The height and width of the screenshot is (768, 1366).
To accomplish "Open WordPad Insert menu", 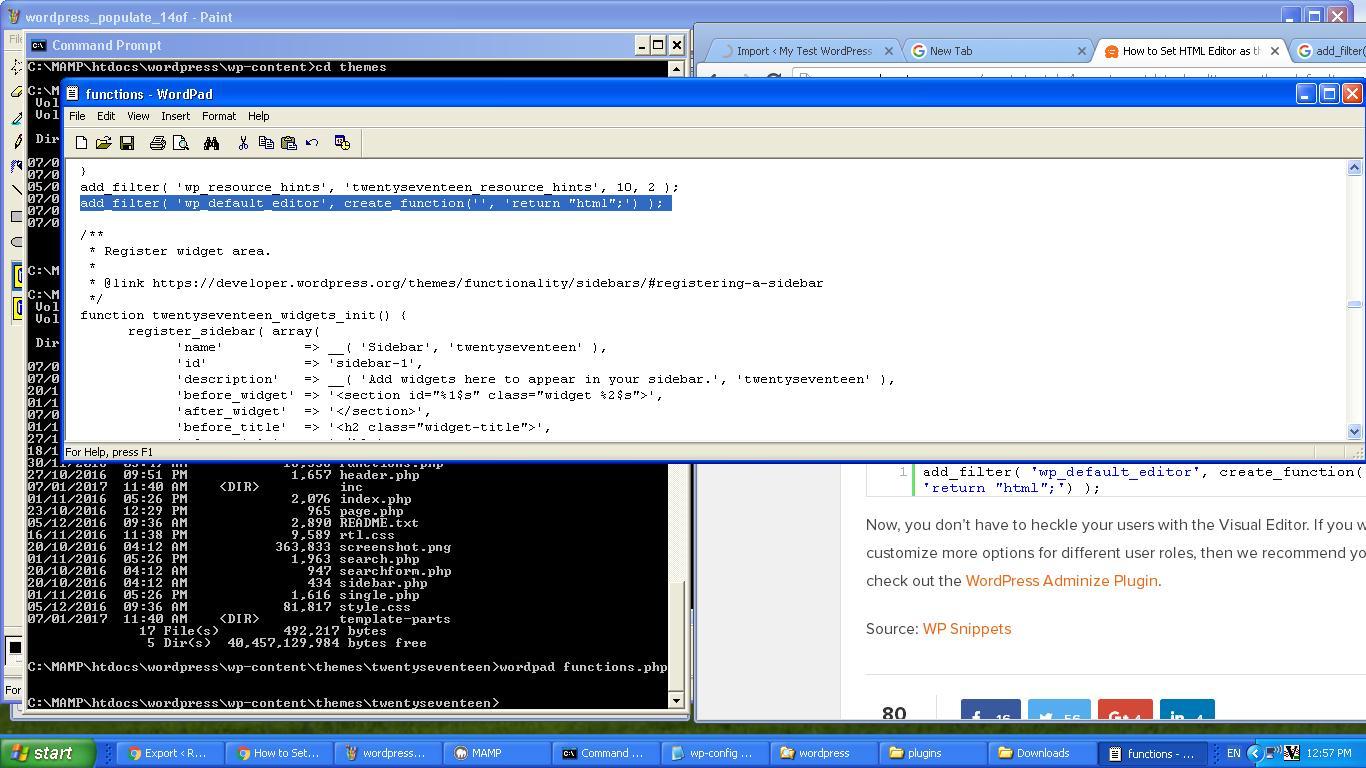I will pos(175,116).
